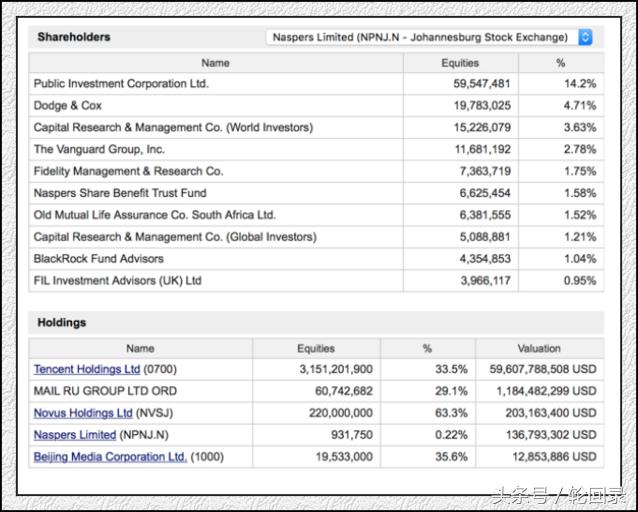Click the holdings Equities column header
638x512 pixels.
pos(316,348)
